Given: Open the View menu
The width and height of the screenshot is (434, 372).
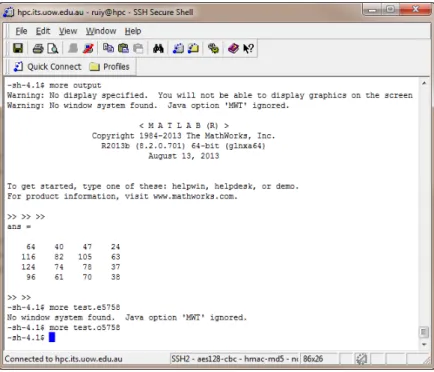Looking at the screenshot, I should point(68,31).
